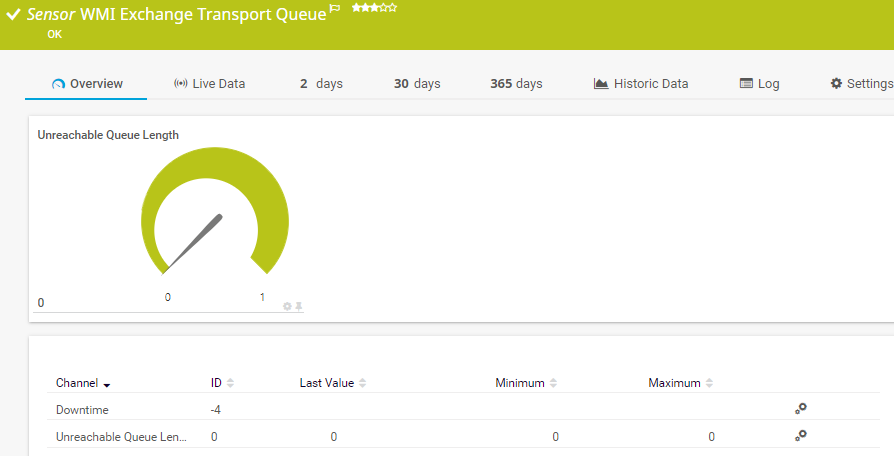The width and height of the screenshot is (894, 456).
Task: Open Downtime channel settings gear
Action: (x=800, y=408)
